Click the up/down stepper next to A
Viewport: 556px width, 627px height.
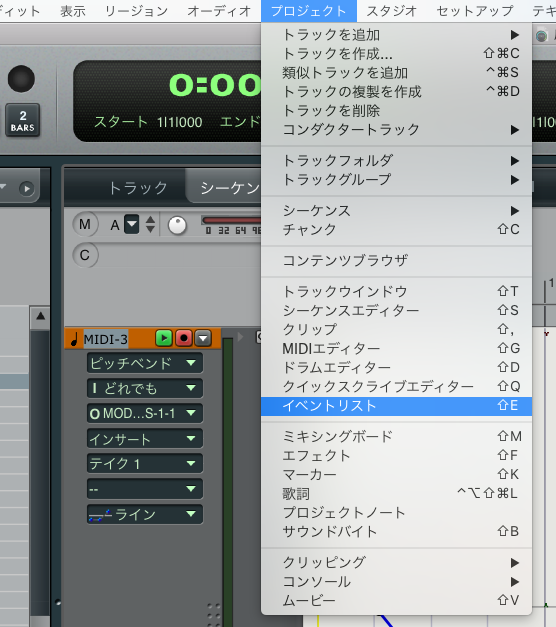click(x=150, y=224)
